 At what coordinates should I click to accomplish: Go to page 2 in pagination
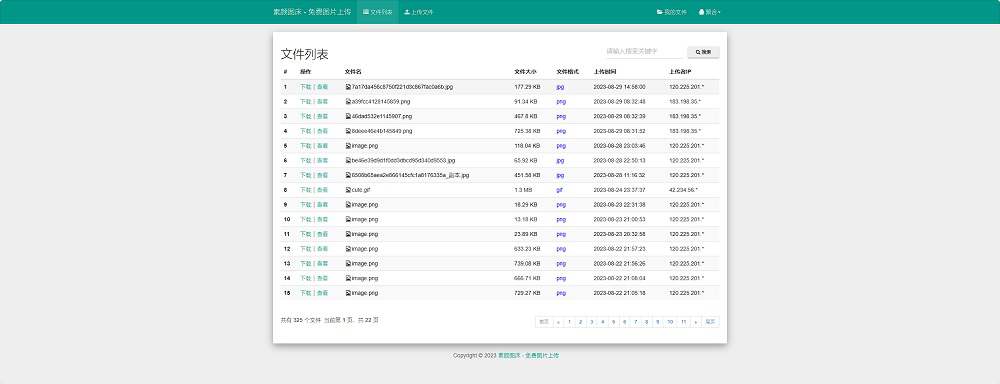point(580,322)
